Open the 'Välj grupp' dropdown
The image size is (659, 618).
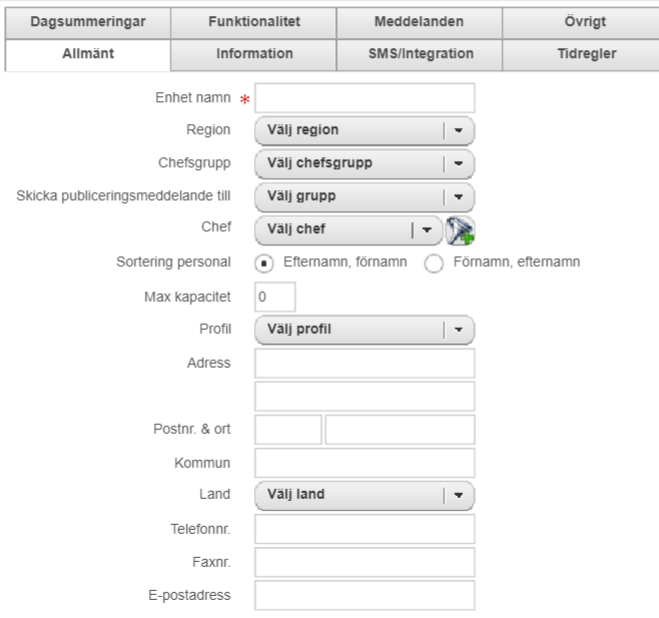(x=364, y=196)
